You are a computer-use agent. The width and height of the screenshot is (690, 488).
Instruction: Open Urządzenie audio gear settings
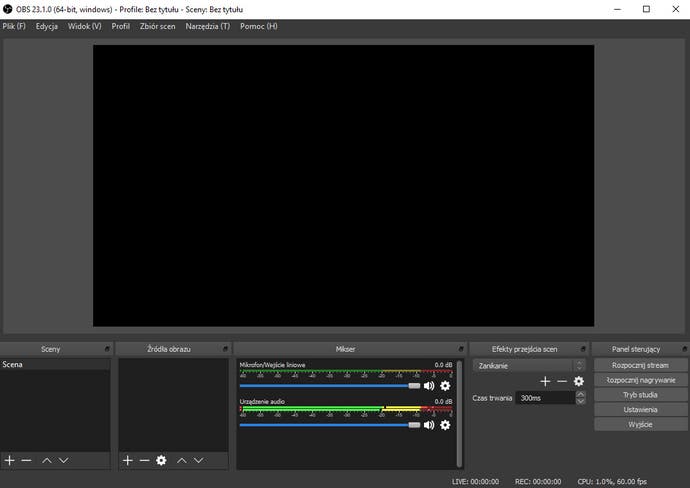coord(445,425)
